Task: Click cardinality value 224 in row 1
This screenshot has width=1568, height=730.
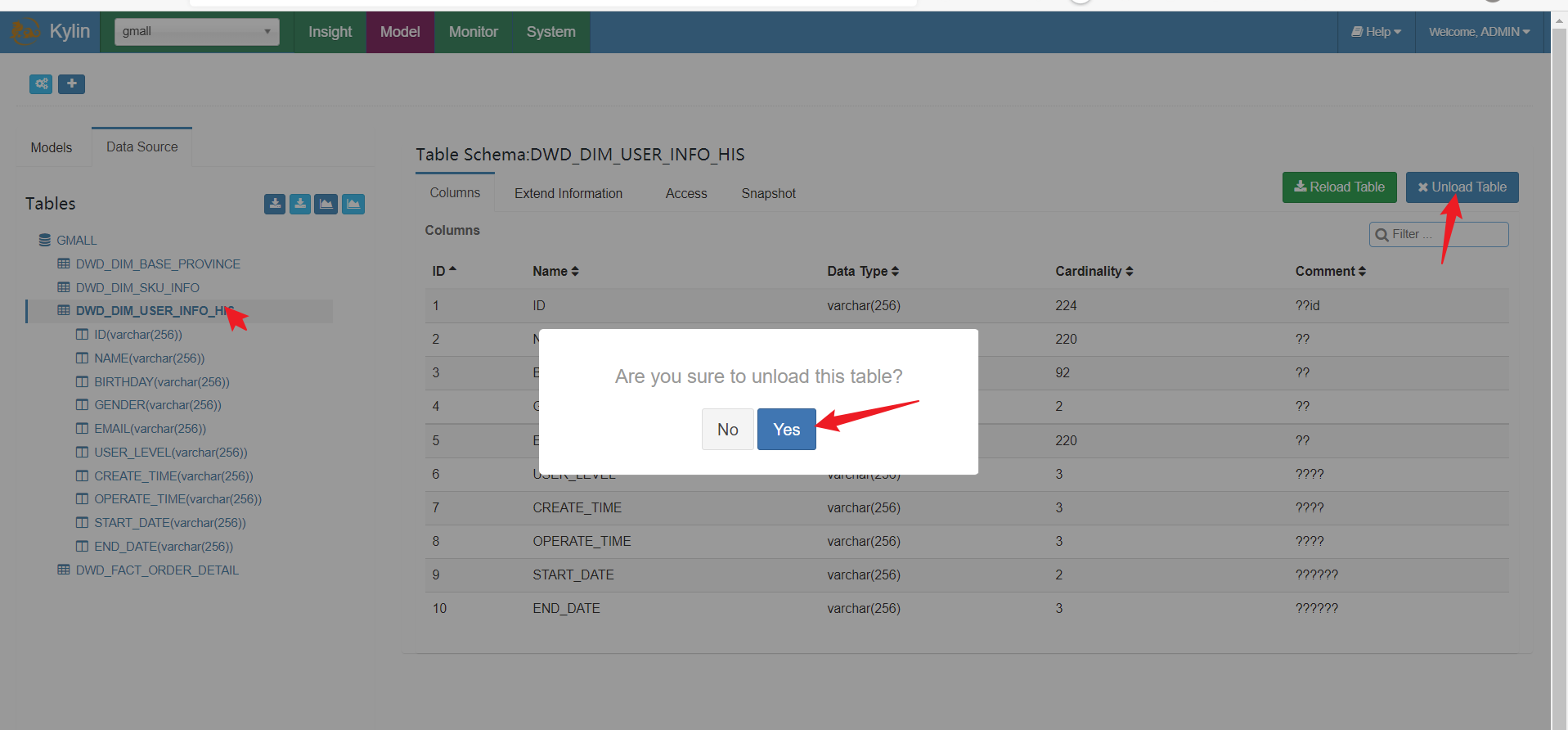Action: click(x=1066, y=305)
